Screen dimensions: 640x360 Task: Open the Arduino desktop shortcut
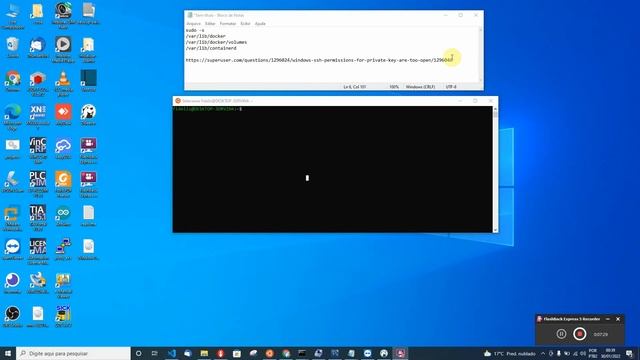63,215
